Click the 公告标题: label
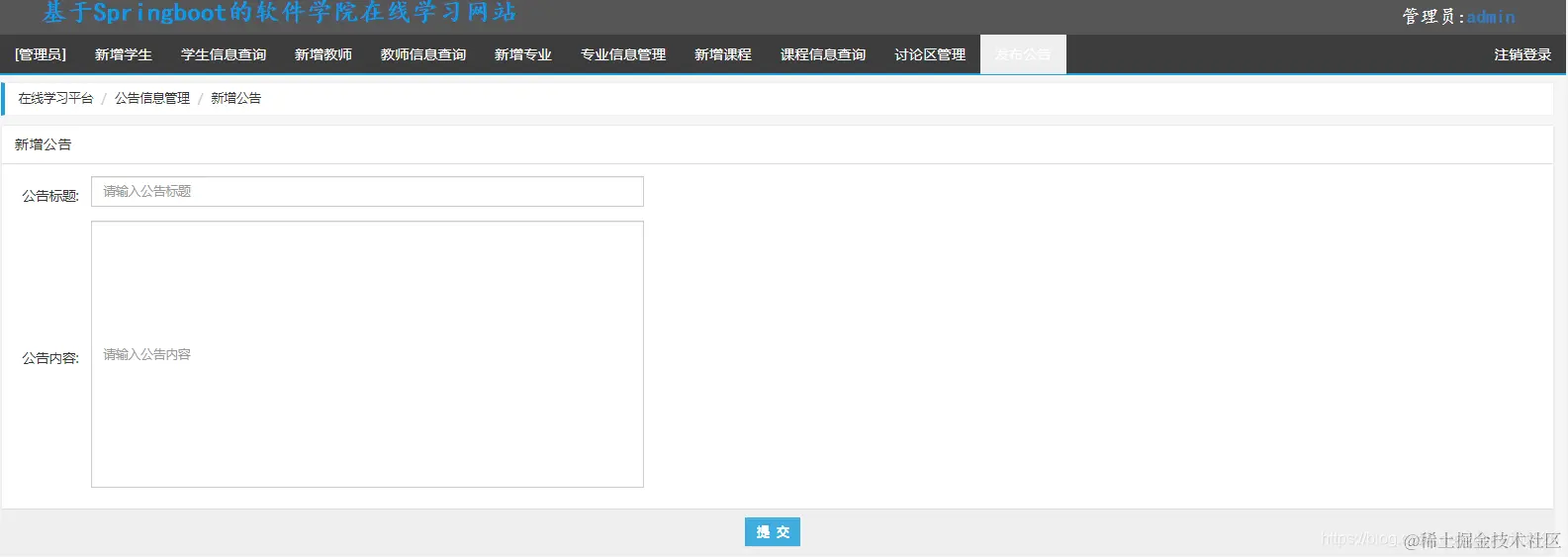Image resolution: width=1568 pixels, height=557 pixels. pos(50,196)
